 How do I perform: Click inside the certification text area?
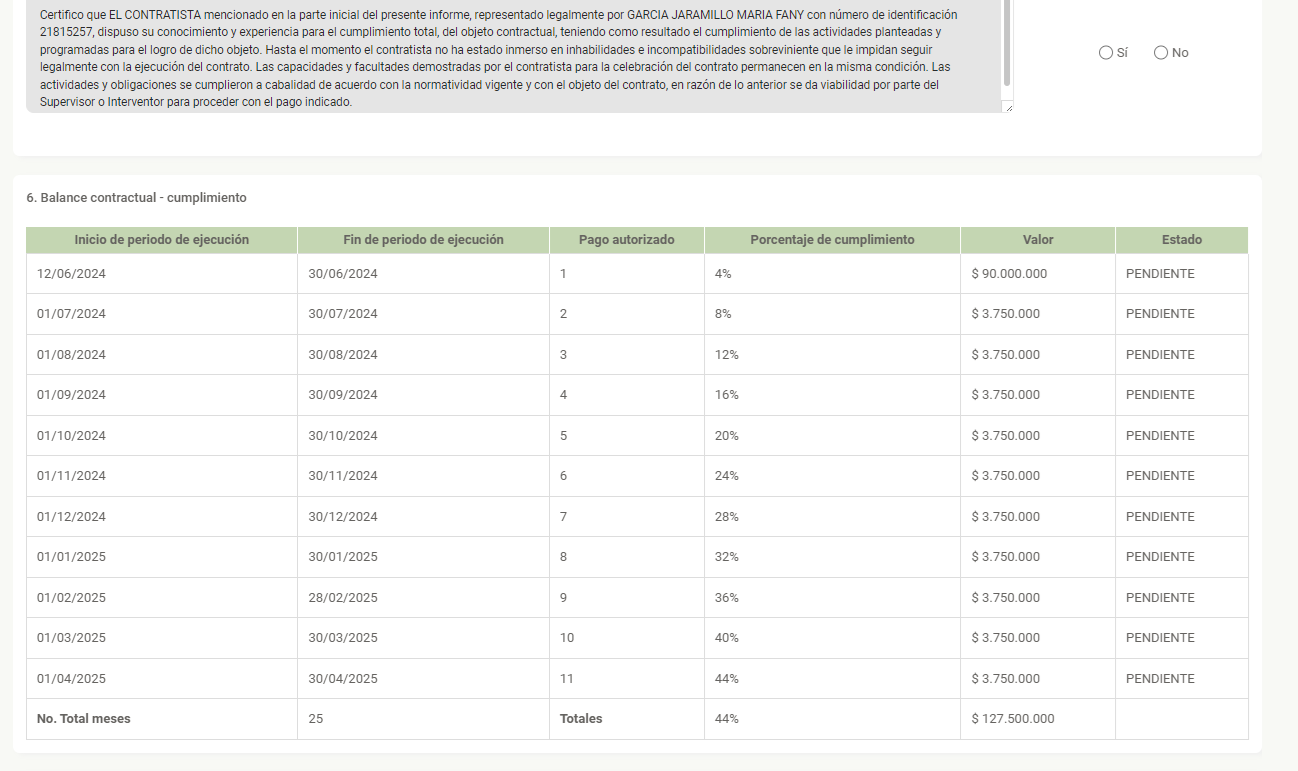513,56
